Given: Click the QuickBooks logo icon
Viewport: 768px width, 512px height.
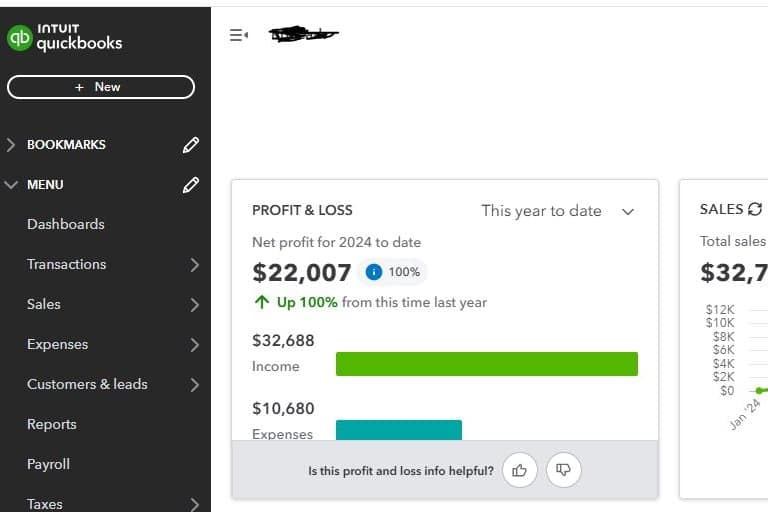Looking at the screenshot, I should tap(20, 38).
